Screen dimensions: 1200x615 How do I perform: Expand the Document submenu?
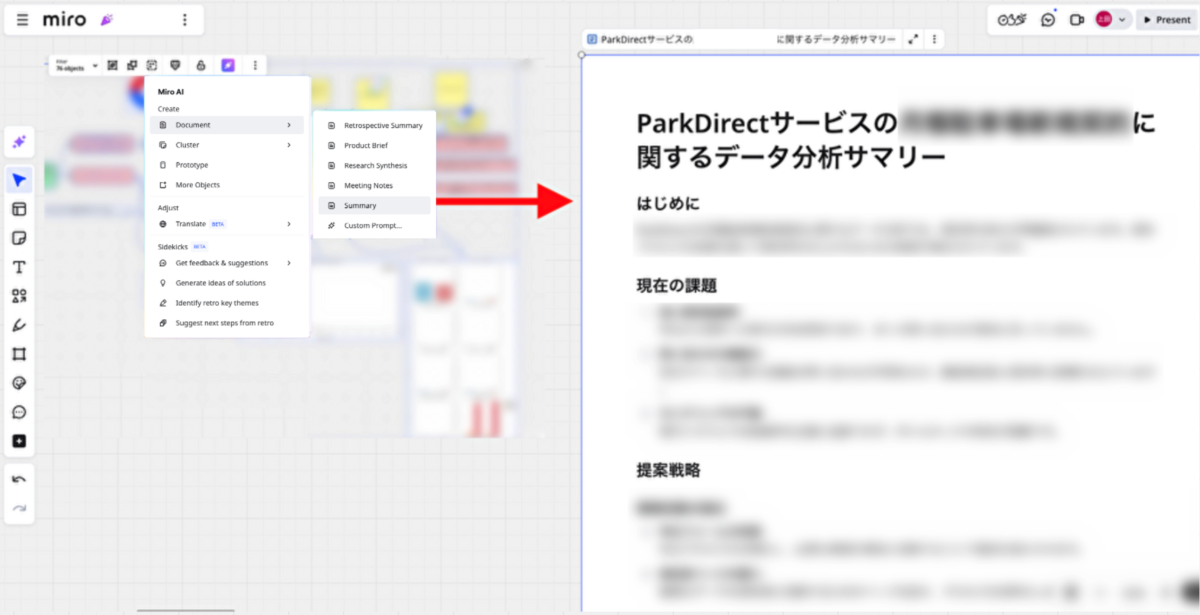[227, 125]
